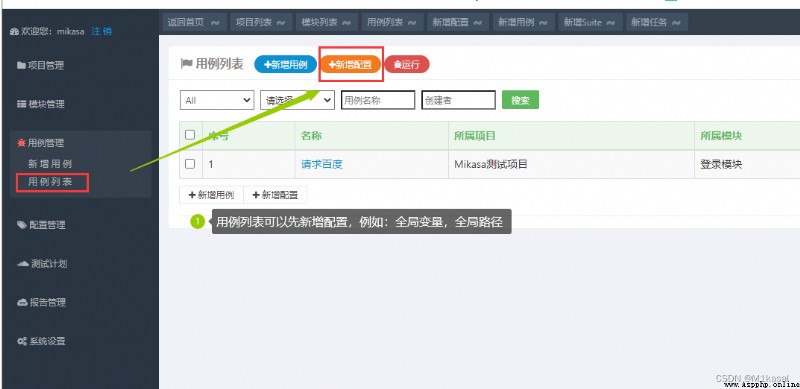
Task: Open the All filter dropdown
Action: click(x=217, y=100)
